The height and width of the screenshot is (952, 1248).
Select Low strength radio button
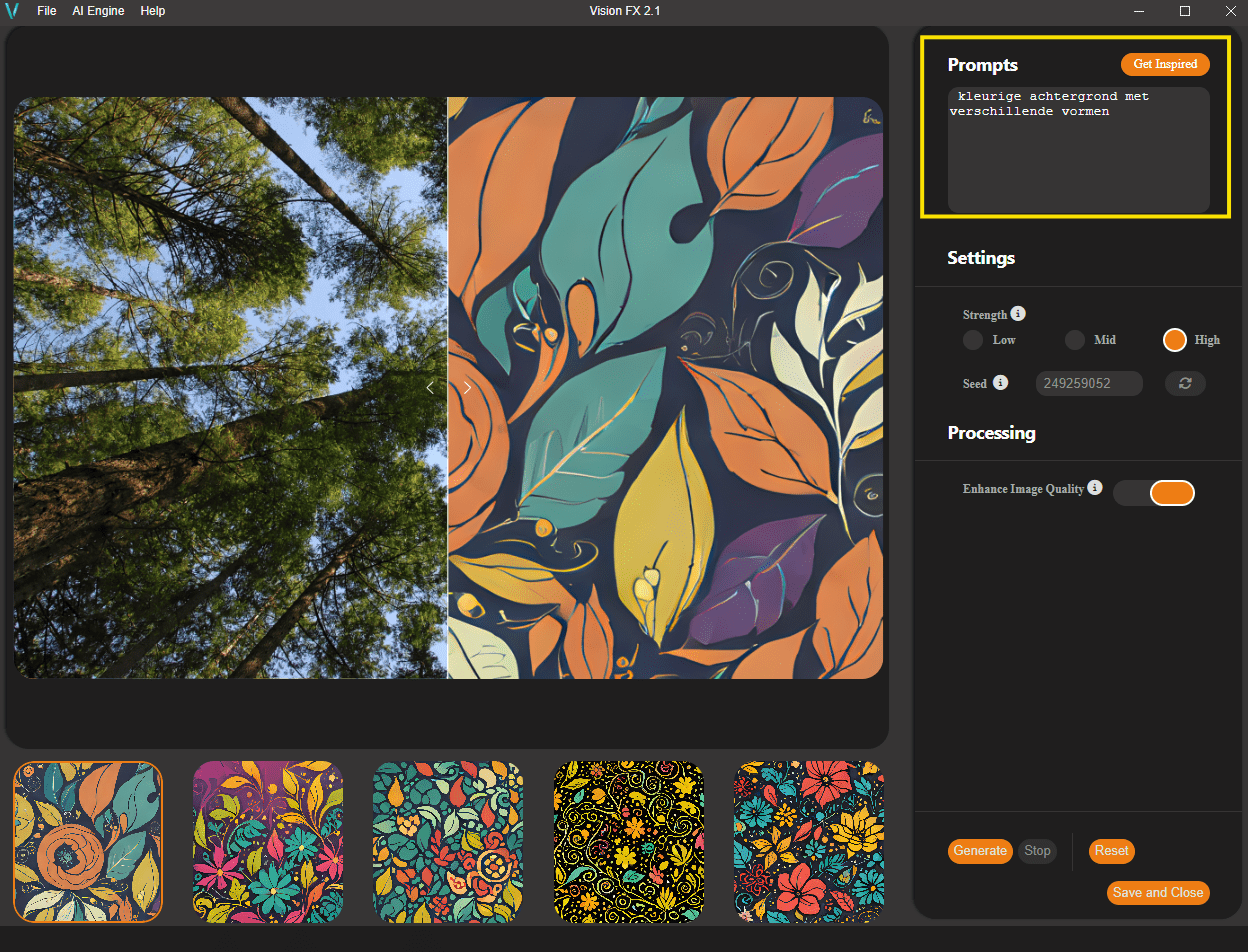(x=972, y=340)
